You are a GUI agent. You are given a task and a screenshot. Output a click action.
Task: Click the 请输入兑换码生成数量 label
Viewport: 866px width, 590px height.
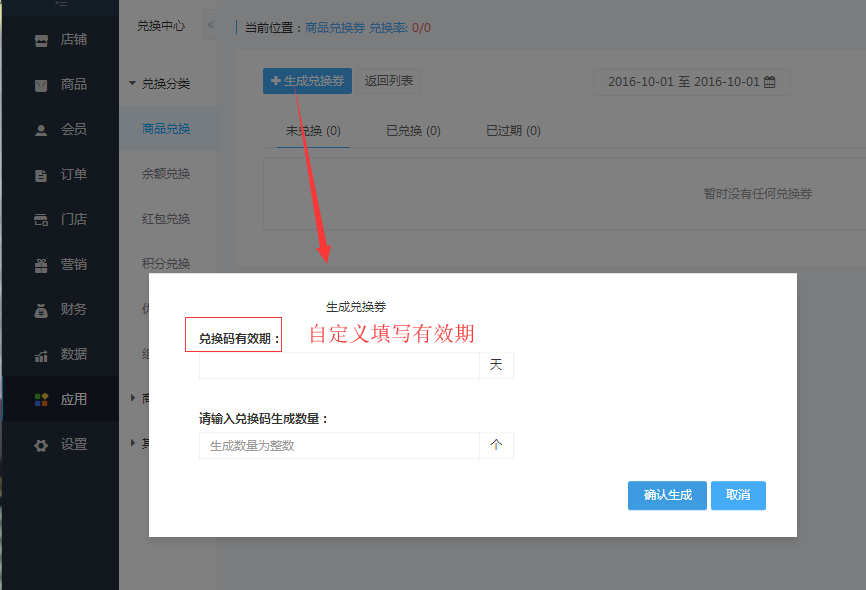(x=263, y=419)
